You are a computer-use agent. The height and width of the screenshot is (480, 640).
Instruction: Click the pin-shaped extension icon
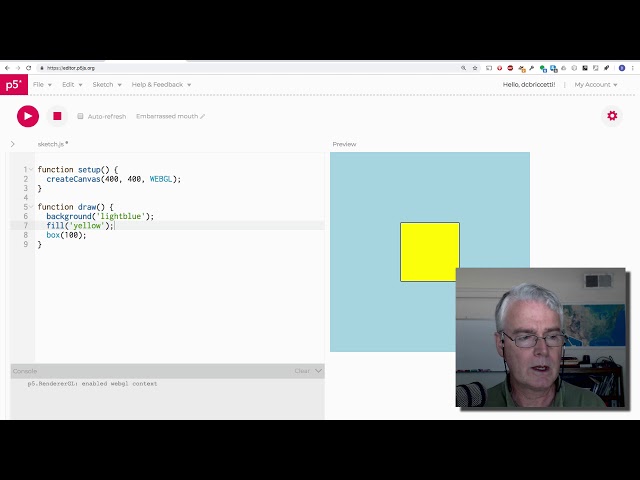(x=607, y=68)
